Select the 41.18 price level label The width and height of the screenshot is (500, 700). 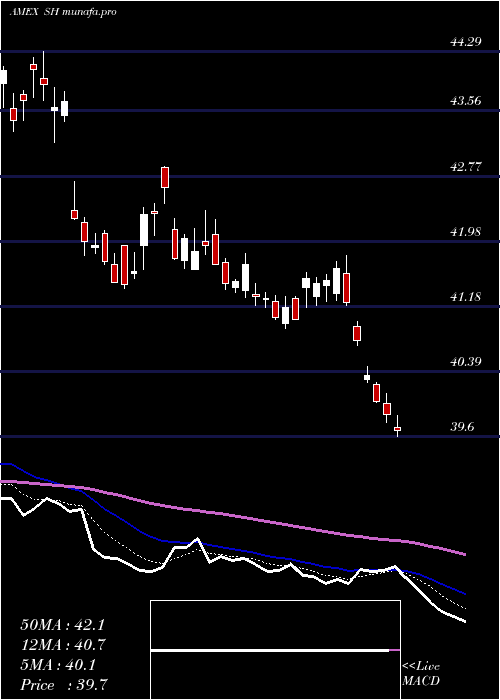point(466,296)
